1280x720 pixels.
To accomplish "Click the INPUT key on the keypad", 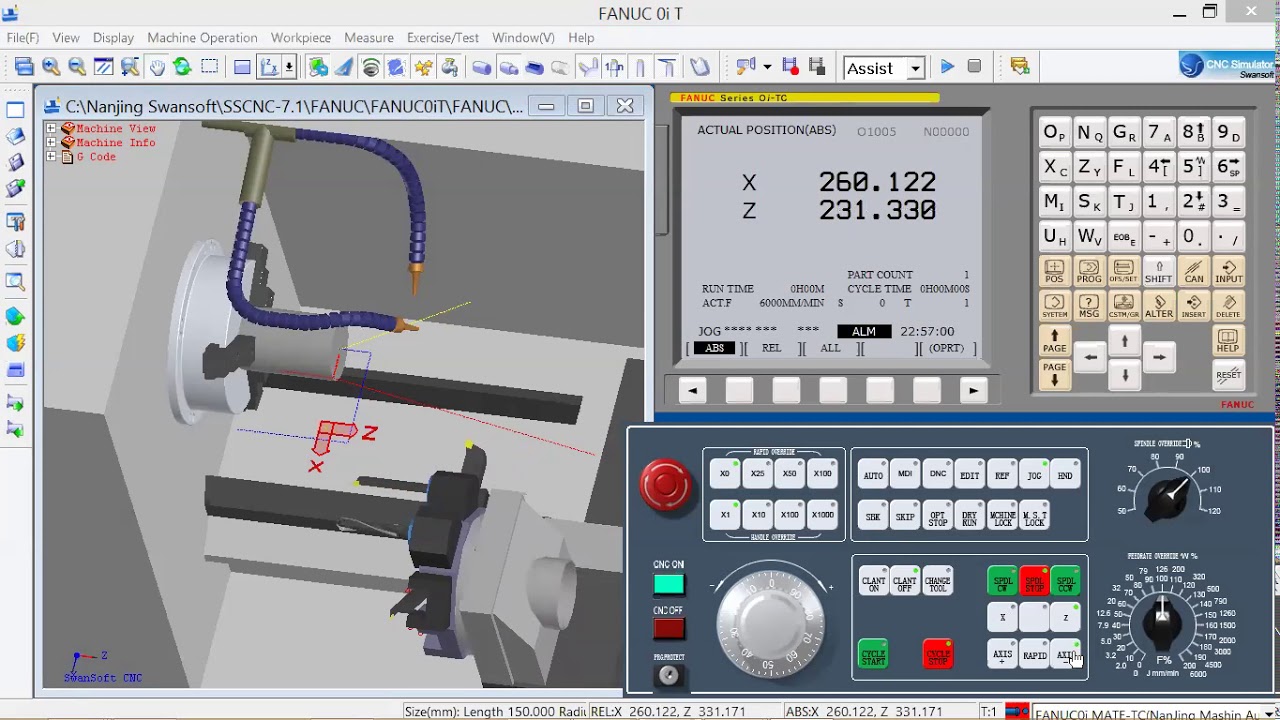I will pyautogui.click(x=1229, y=272).
